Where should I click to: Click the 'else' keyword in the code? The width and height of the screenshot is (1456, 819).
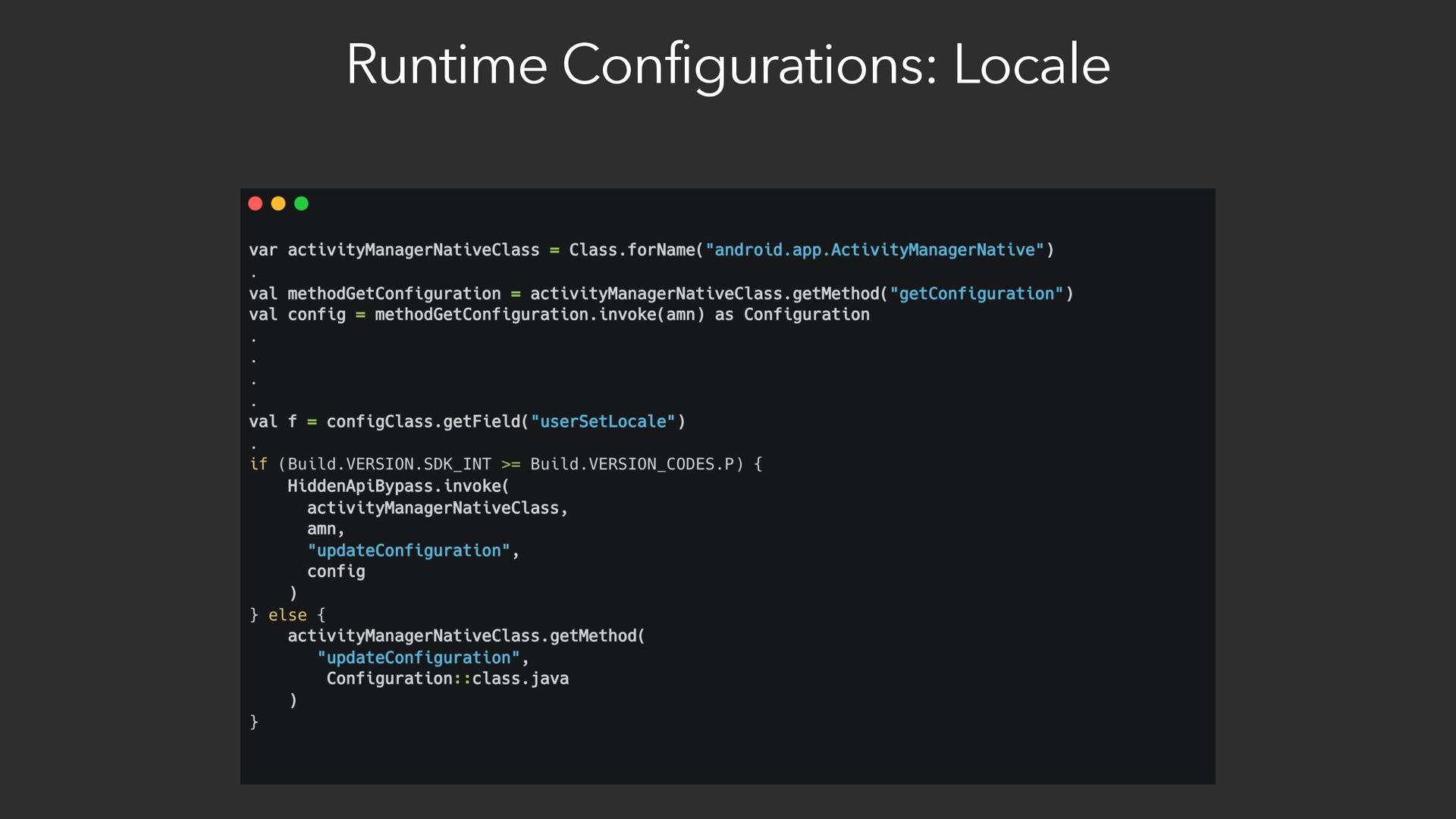pyautogui.click(x=287, y=615)
